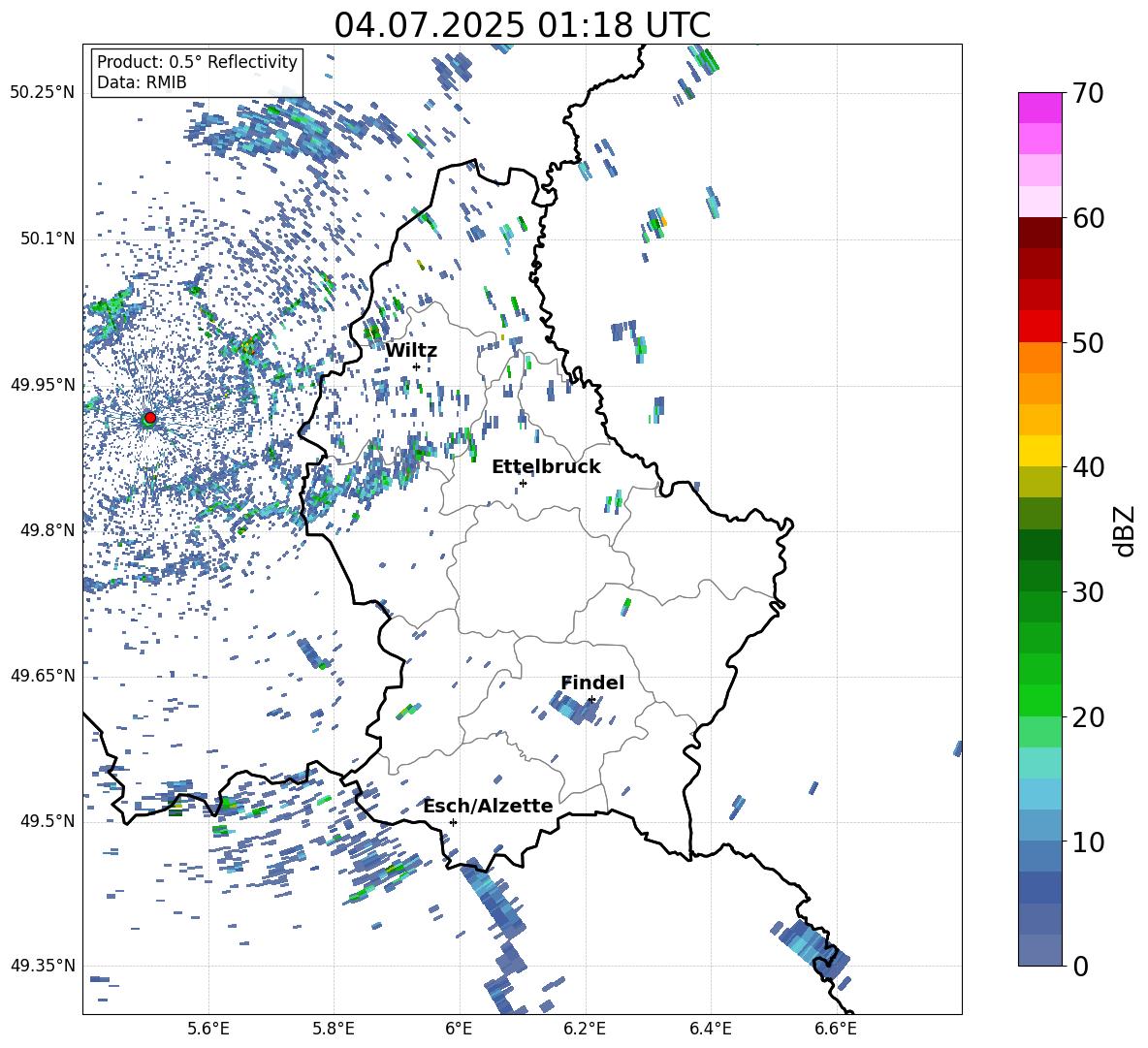Screen dimensions: 1148x1048
Task: Click the red radar site marker
Action: point(150,417)
